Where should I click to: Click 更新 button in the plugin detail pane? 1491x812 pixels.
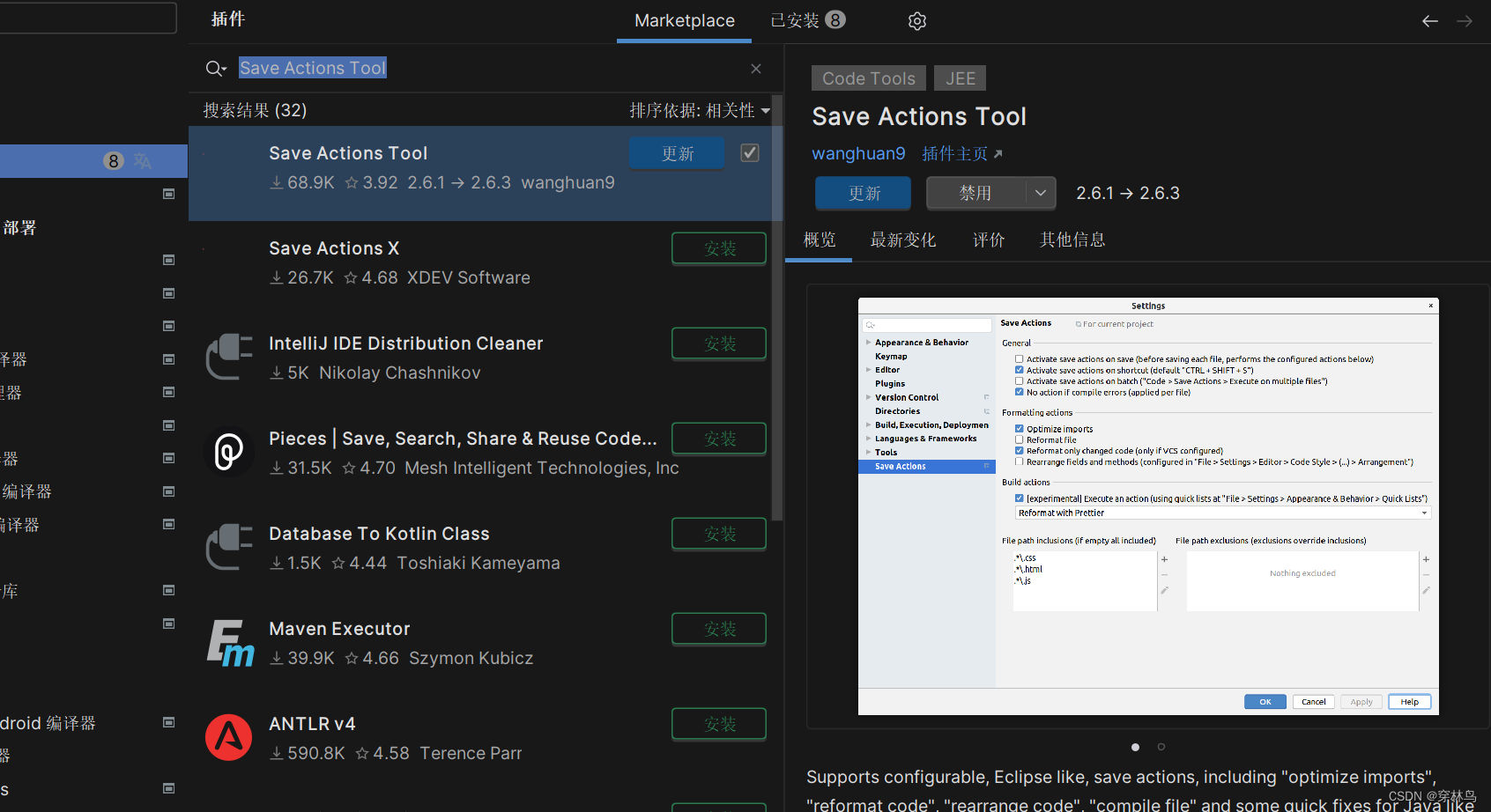[864, 193]
